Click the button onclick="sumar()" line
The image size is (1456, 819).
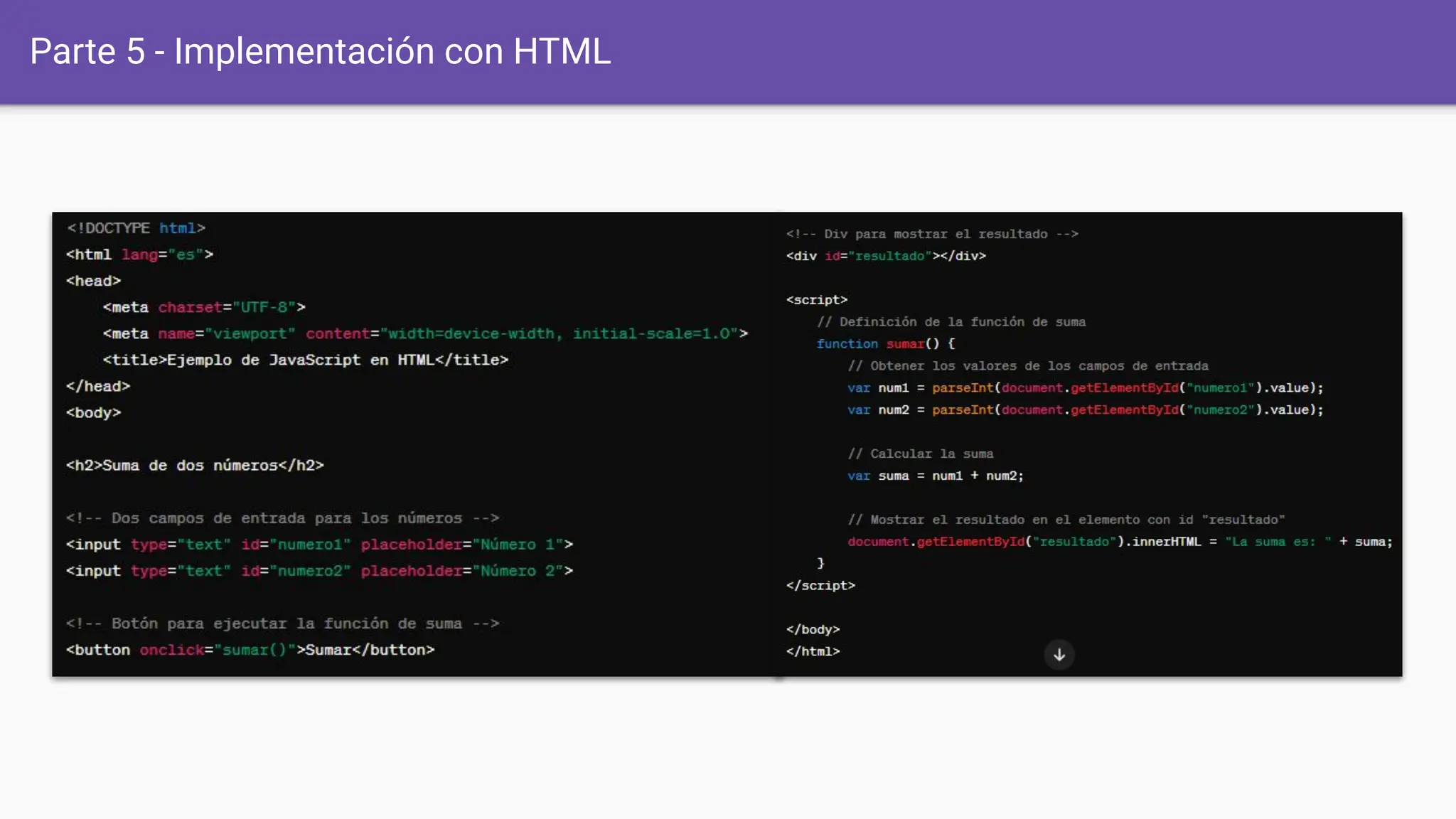coord(250,649)
